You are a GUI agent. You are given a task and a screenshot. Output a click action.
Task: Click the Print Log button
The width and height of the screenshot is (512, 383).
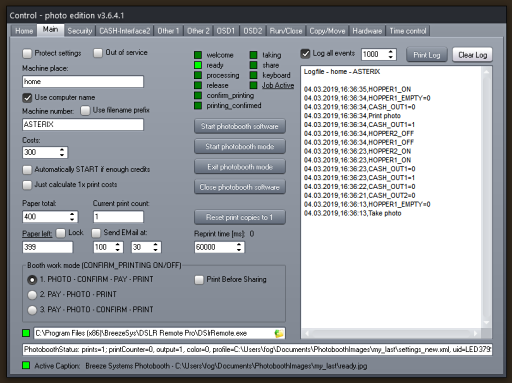point(427,55)
